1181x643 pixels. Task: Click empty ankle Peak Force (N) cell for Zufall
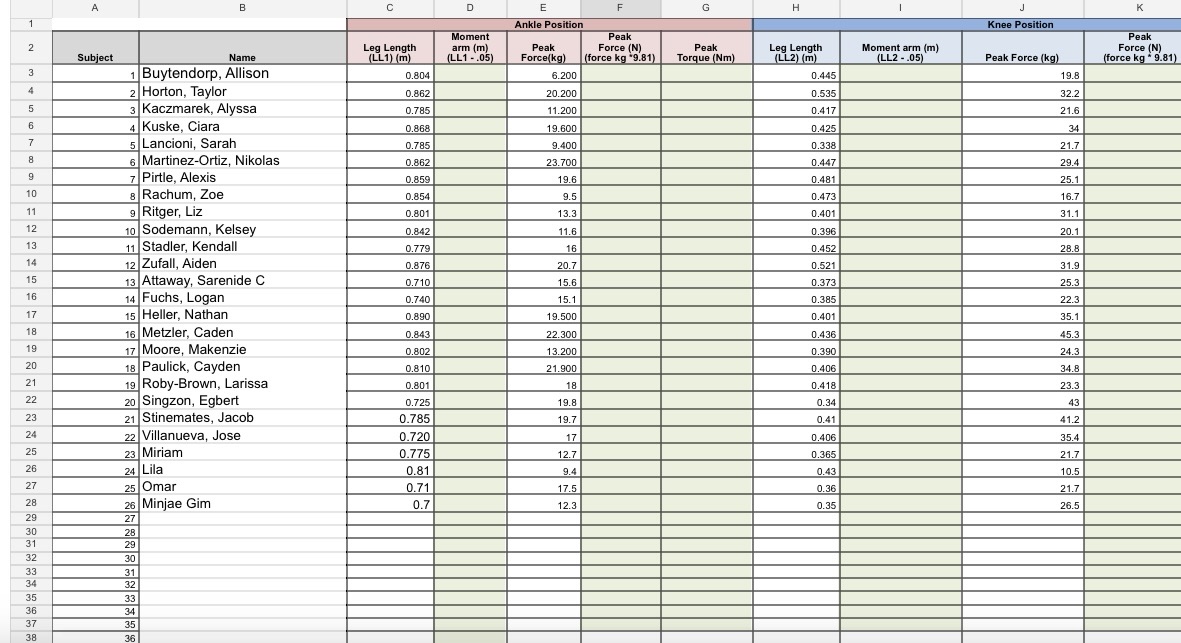(x=621, y=264)
